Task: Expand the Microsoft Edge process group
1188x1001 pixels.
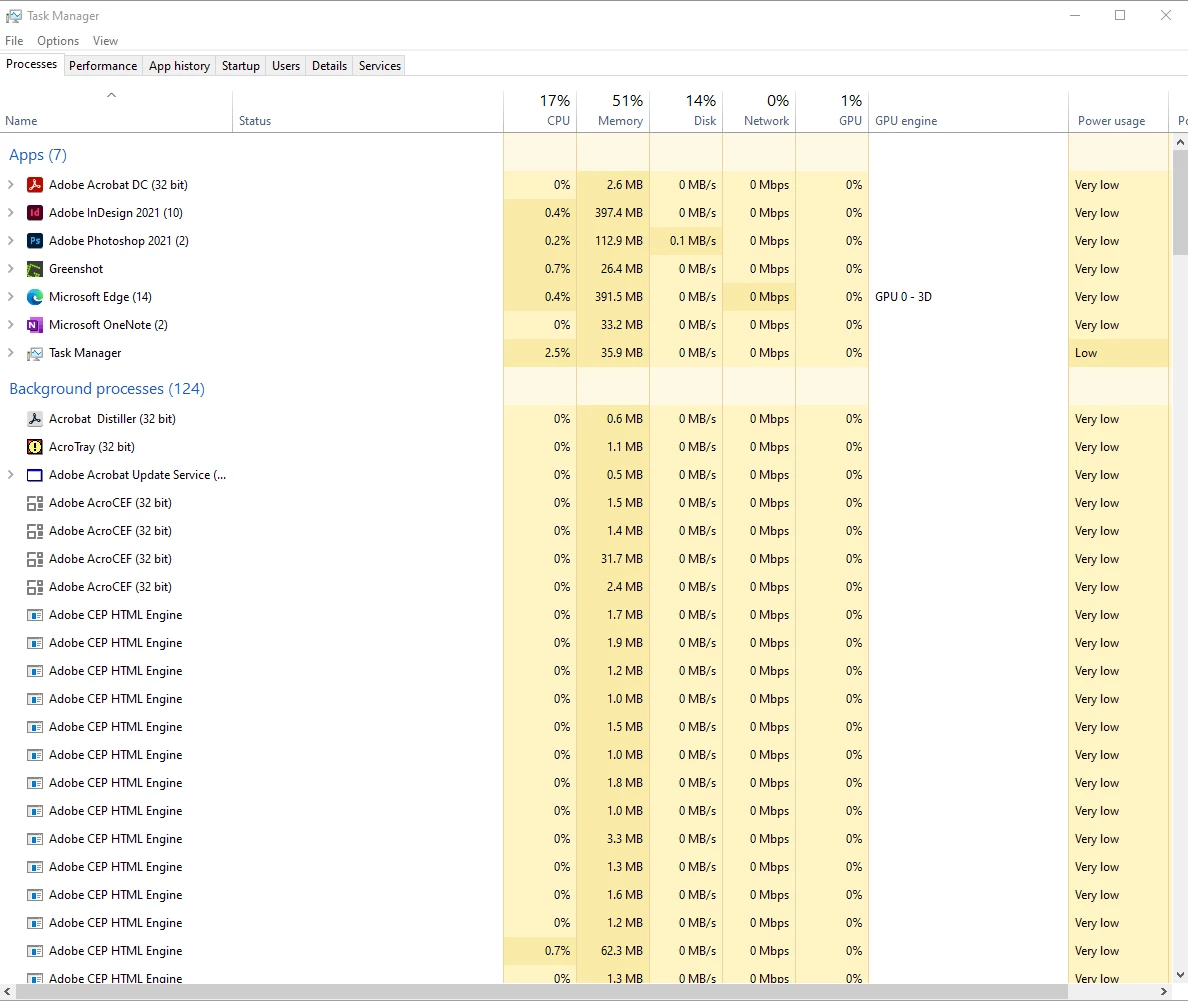Action: (11, 297)
